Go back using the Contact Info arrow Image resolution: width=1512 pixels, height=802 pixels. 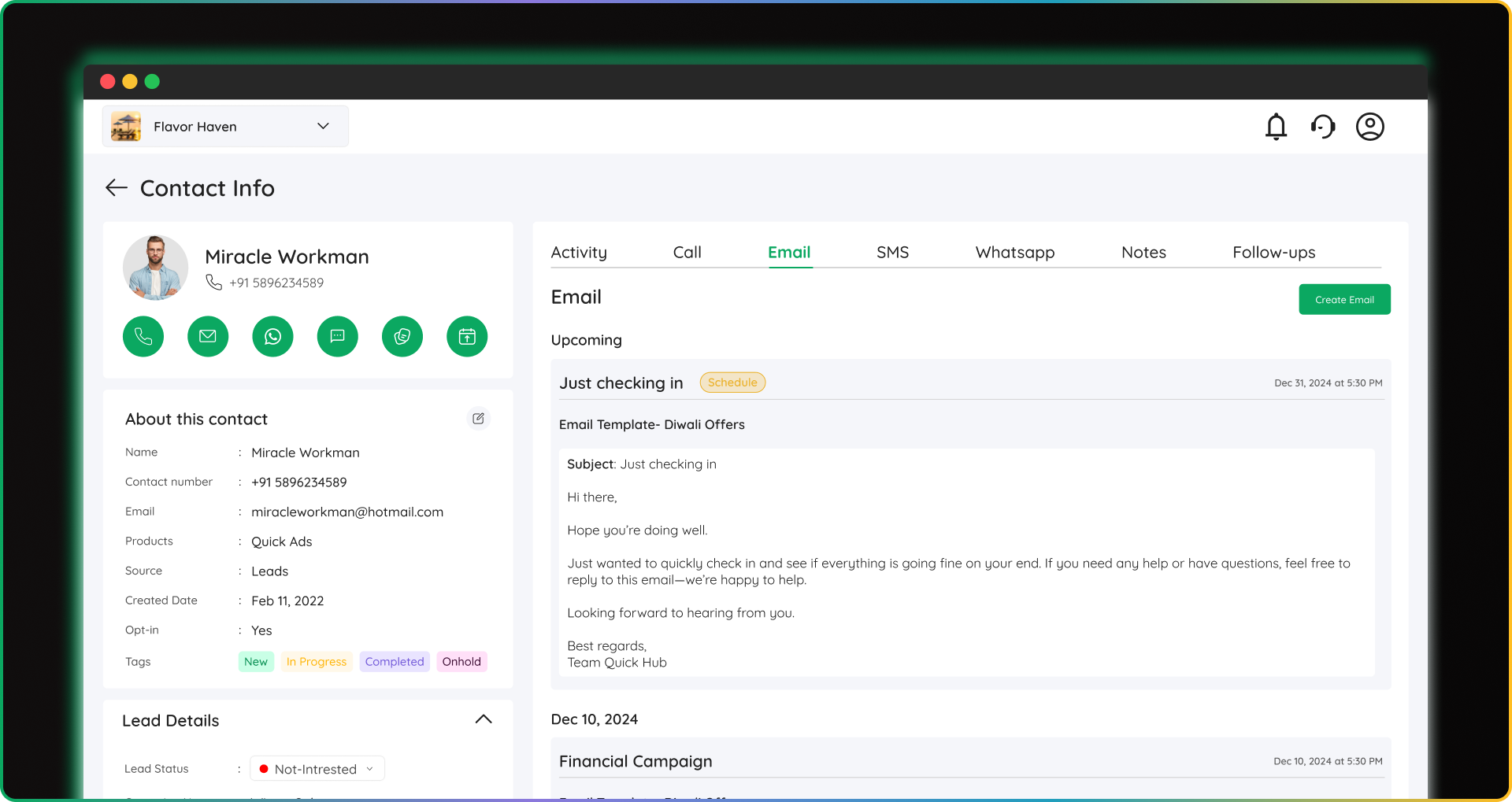coord(117,188)
